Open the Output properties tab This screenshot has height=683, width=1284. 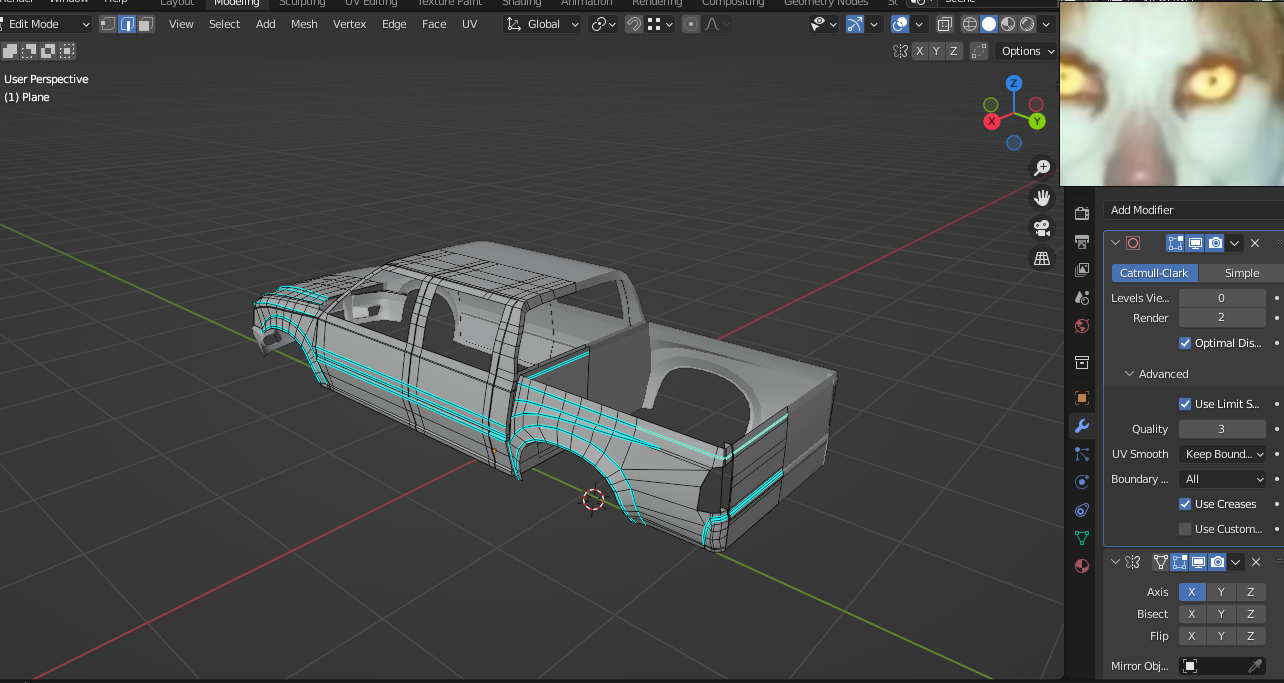pyautogui.click(x=1081, y=242)
